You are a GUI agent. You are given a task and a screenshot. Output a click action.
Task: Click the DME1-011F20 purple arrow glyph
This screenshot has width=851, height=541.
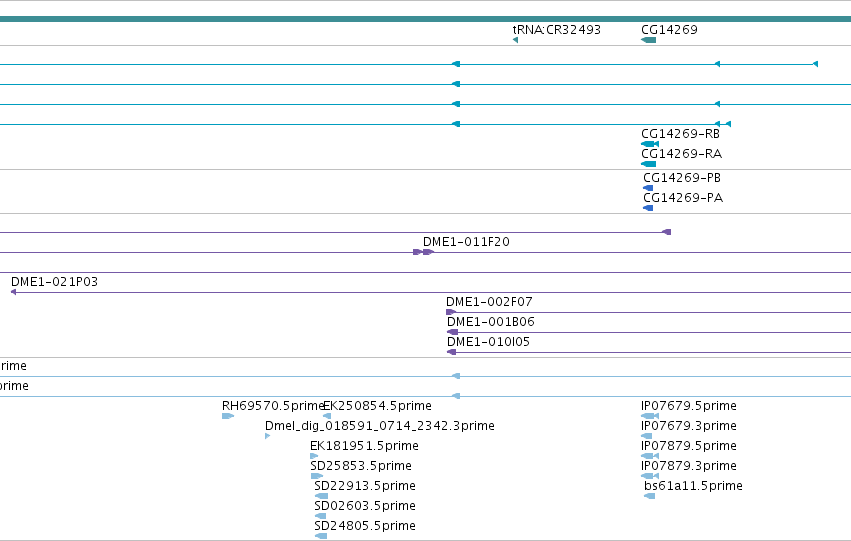pyautogui.click(x=428, y=252)
